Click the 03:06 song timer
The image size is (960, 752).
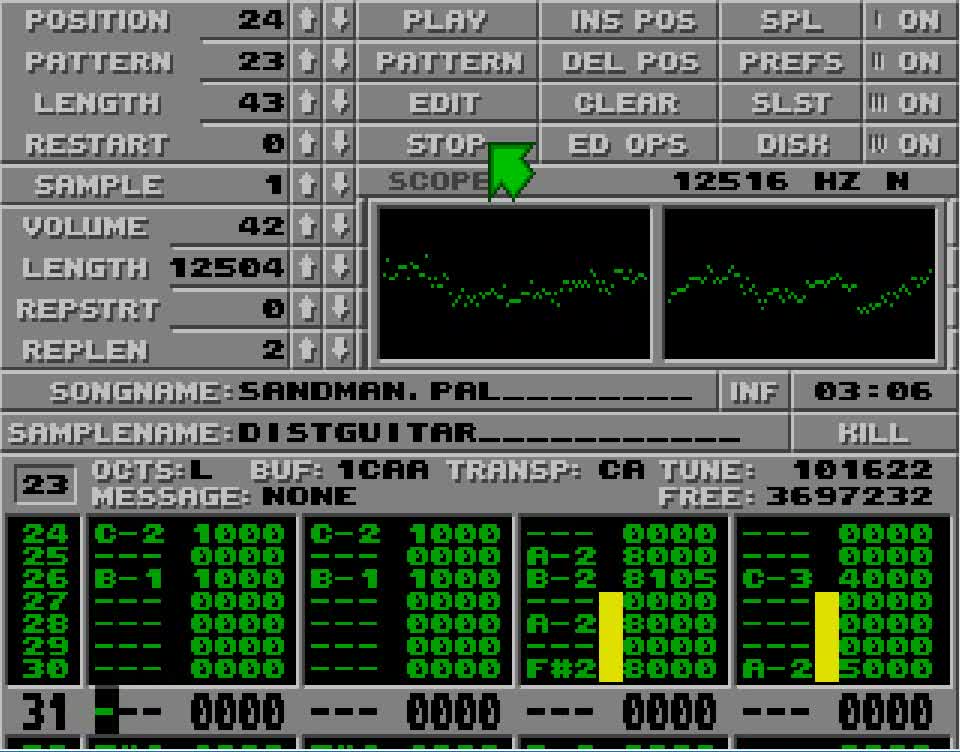point(874,391)
